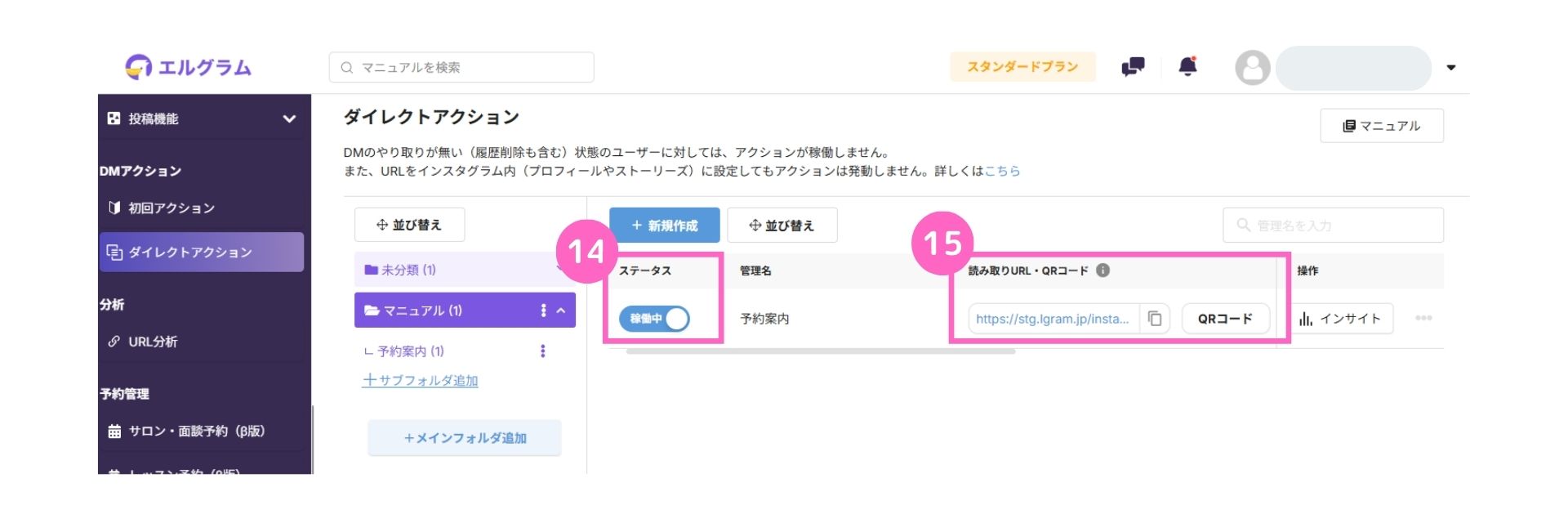The height and width of the screenshot is (523, 1568).
Task: Select ダイレクトアクション in the sidebar
Action: pos(201,252)
